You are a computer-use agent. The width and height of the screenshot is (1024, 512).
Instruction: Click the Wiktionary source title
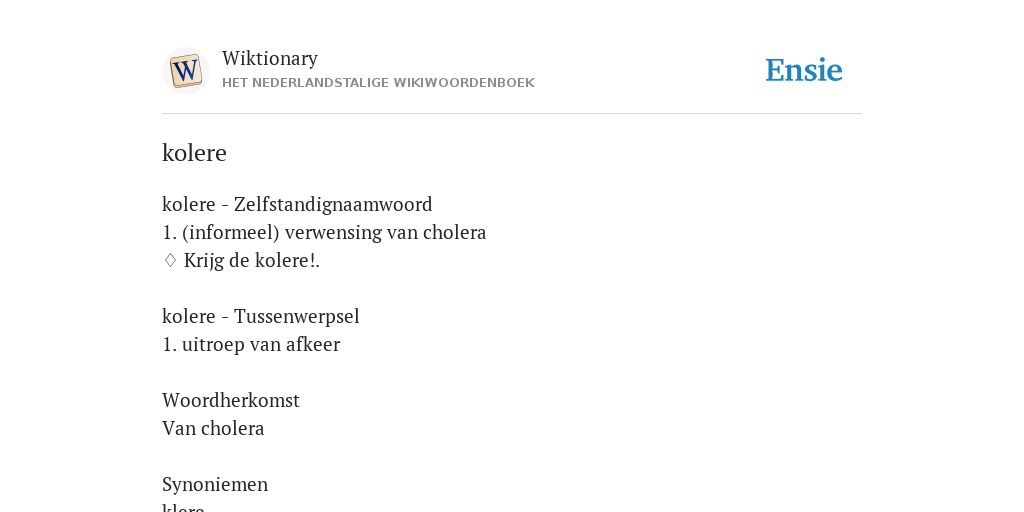270,58
